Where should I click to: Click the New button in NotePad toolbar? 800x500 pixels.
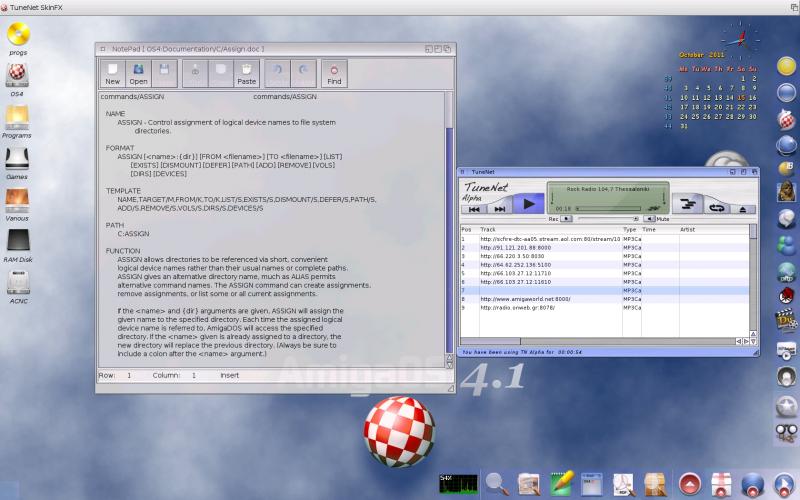112,74
